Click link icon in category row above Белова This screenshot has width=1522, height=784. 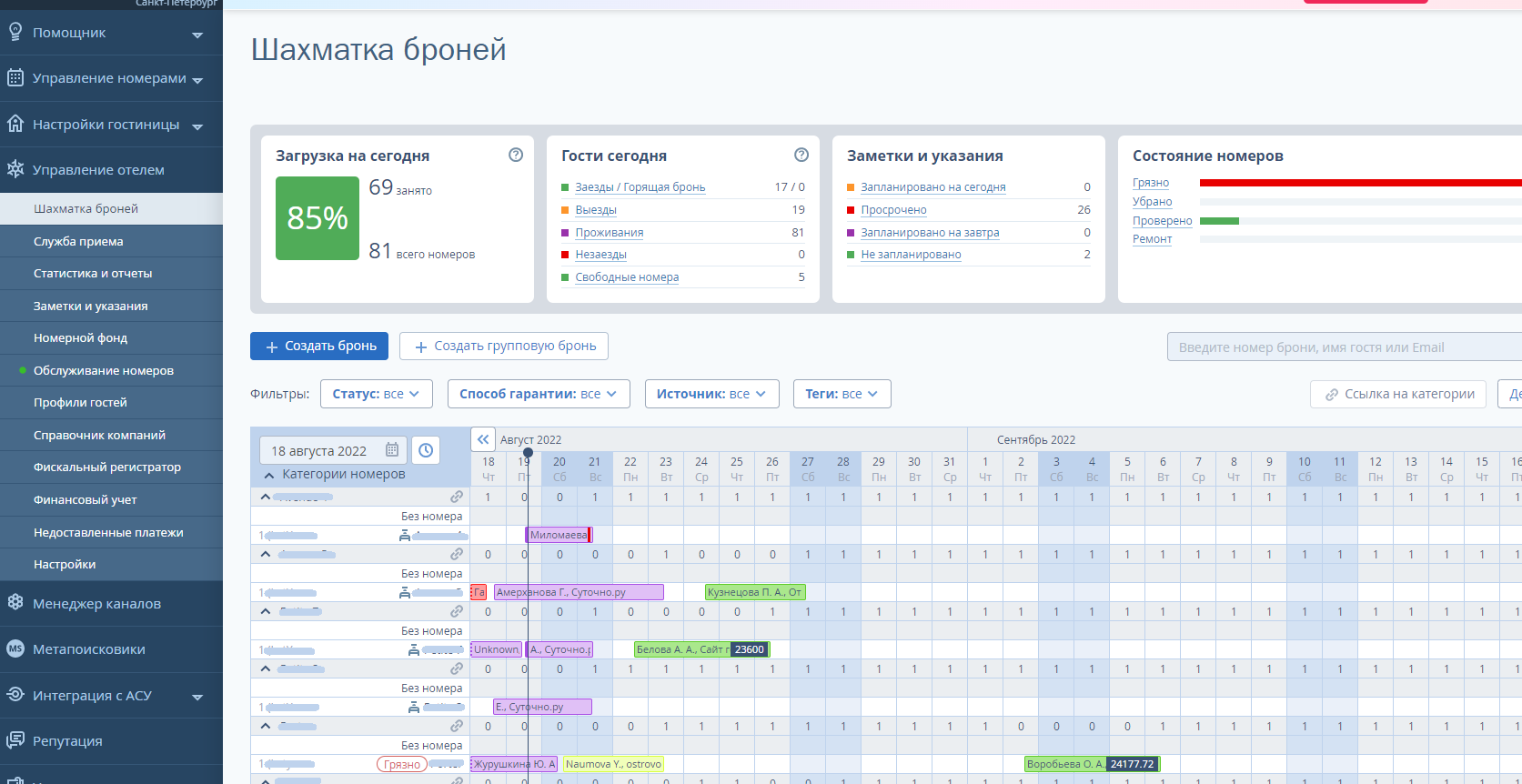coord(457,611)
